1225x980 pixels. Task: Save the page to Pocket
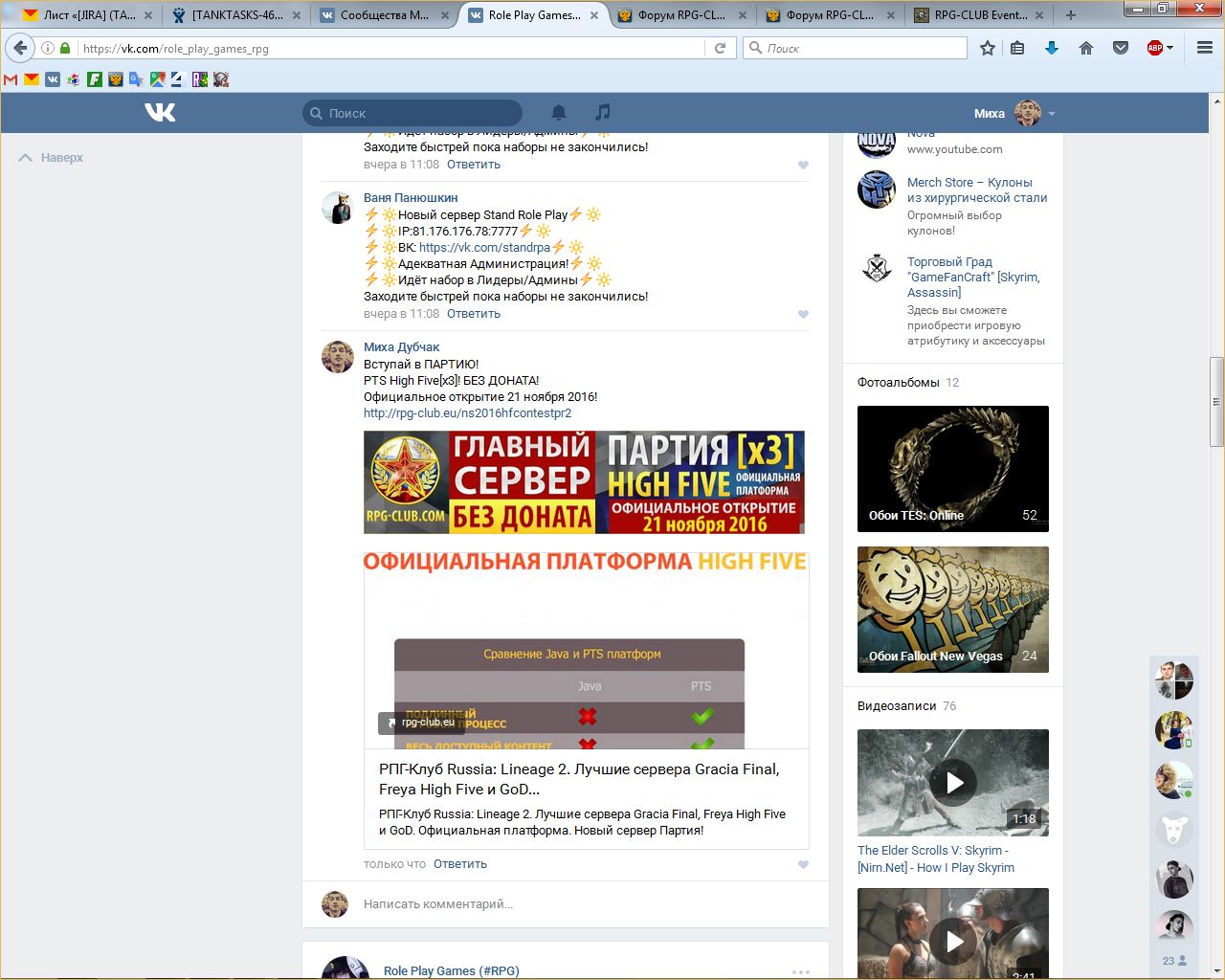point(1121,48)
